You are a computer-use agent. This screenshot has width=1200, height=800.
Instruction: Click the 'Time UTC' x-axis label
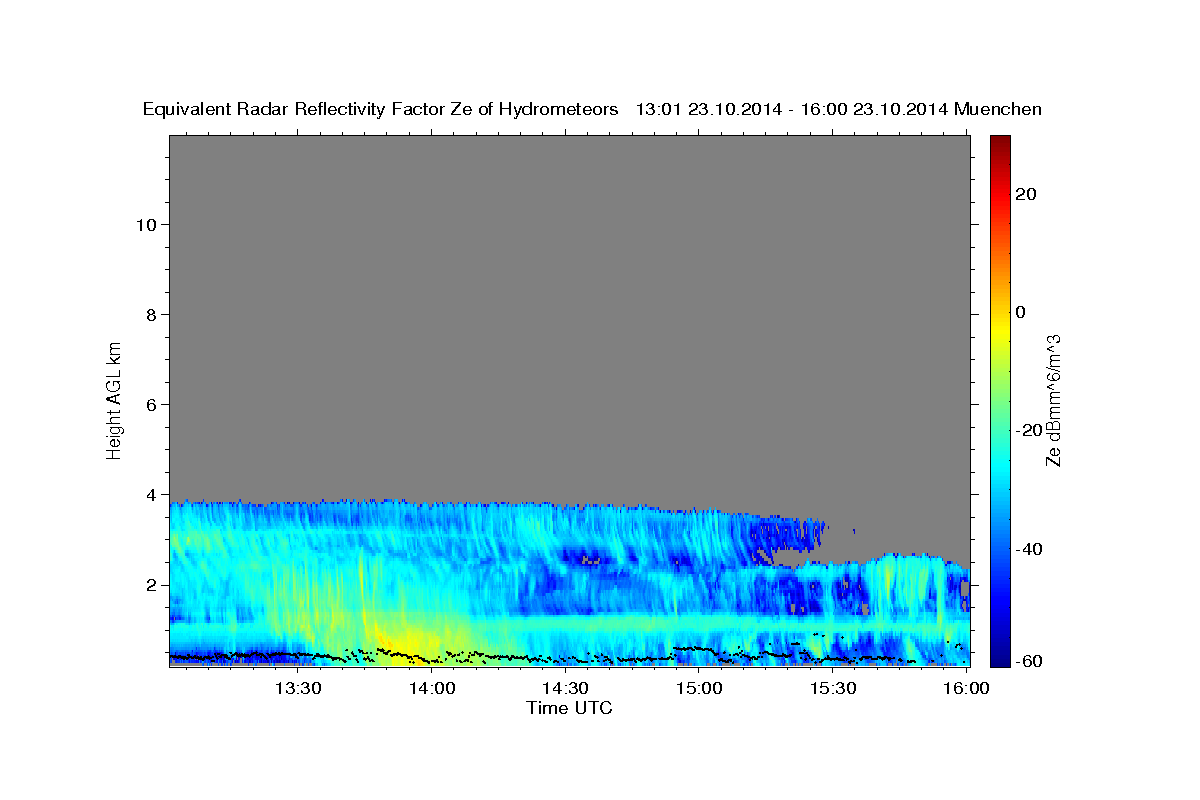[x=569, y=708]
